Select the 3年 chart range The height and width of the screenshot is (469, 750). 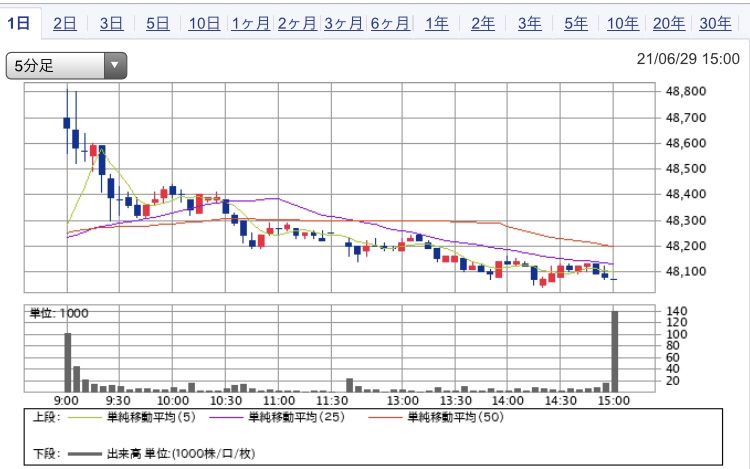click(529, 23)
